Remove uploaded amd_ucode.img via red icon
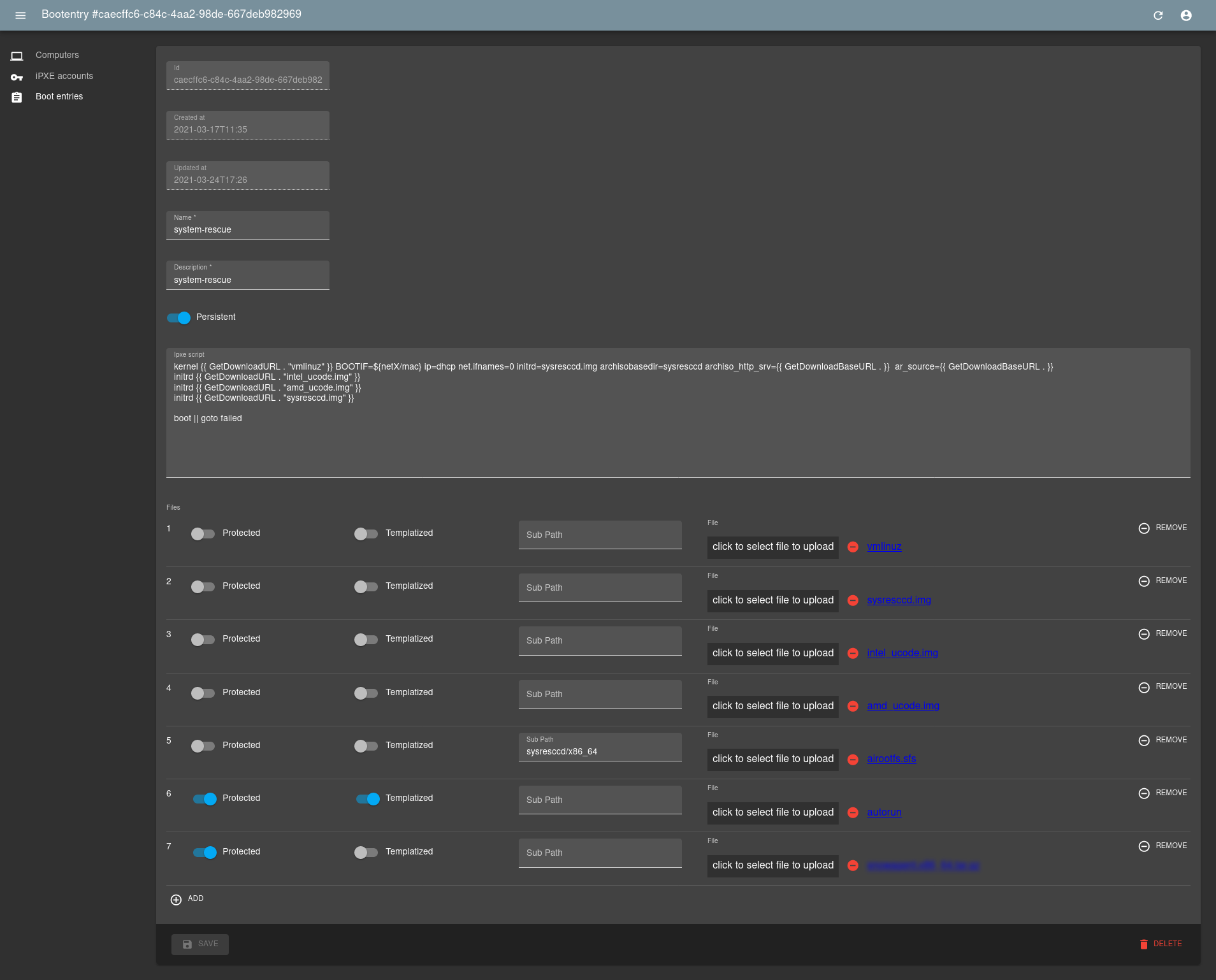This screenshot has height=980, width=1216. pos(853,706)
